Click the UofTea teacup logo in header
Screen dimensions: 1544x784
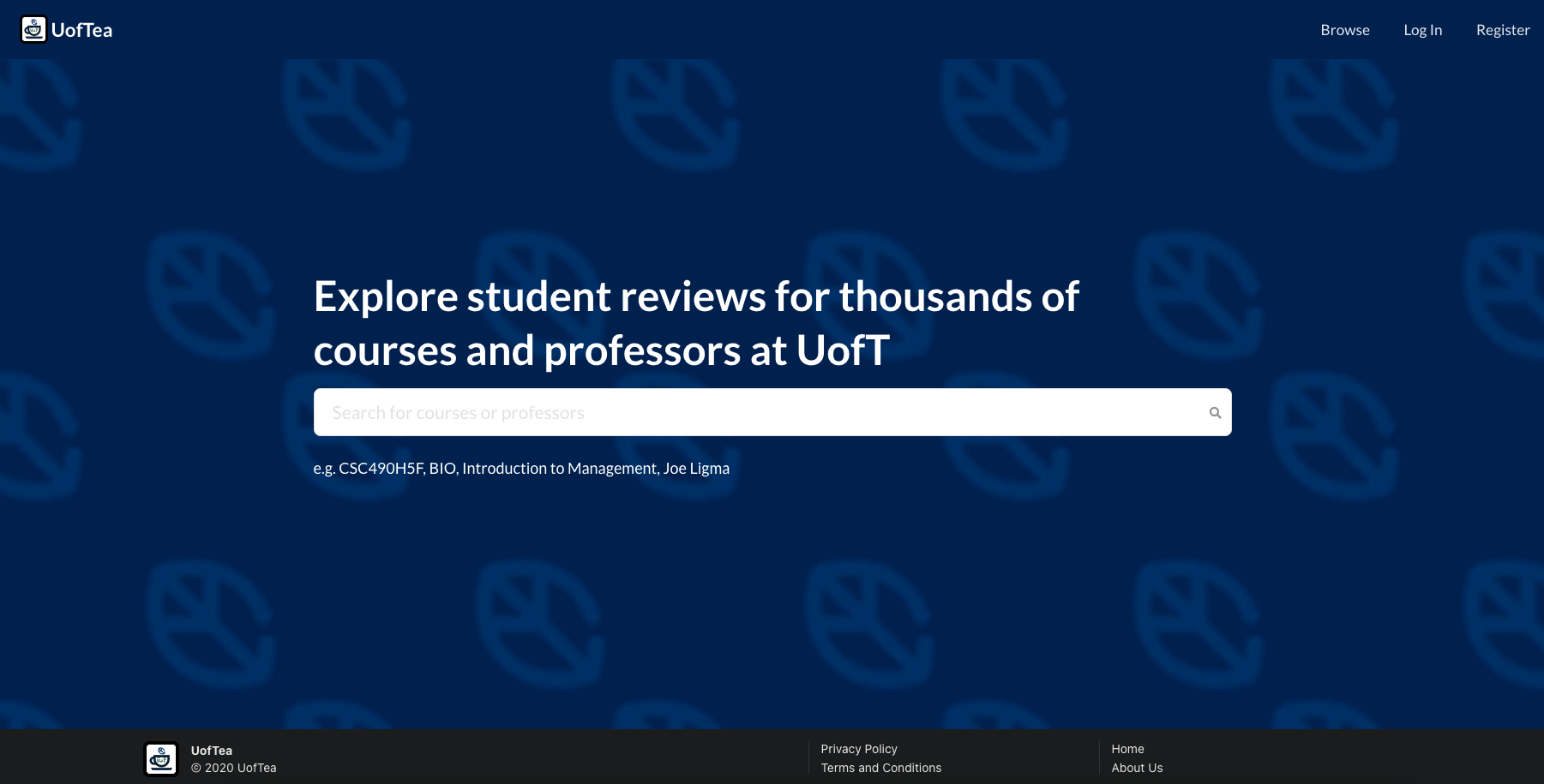(x=33, y=29)
